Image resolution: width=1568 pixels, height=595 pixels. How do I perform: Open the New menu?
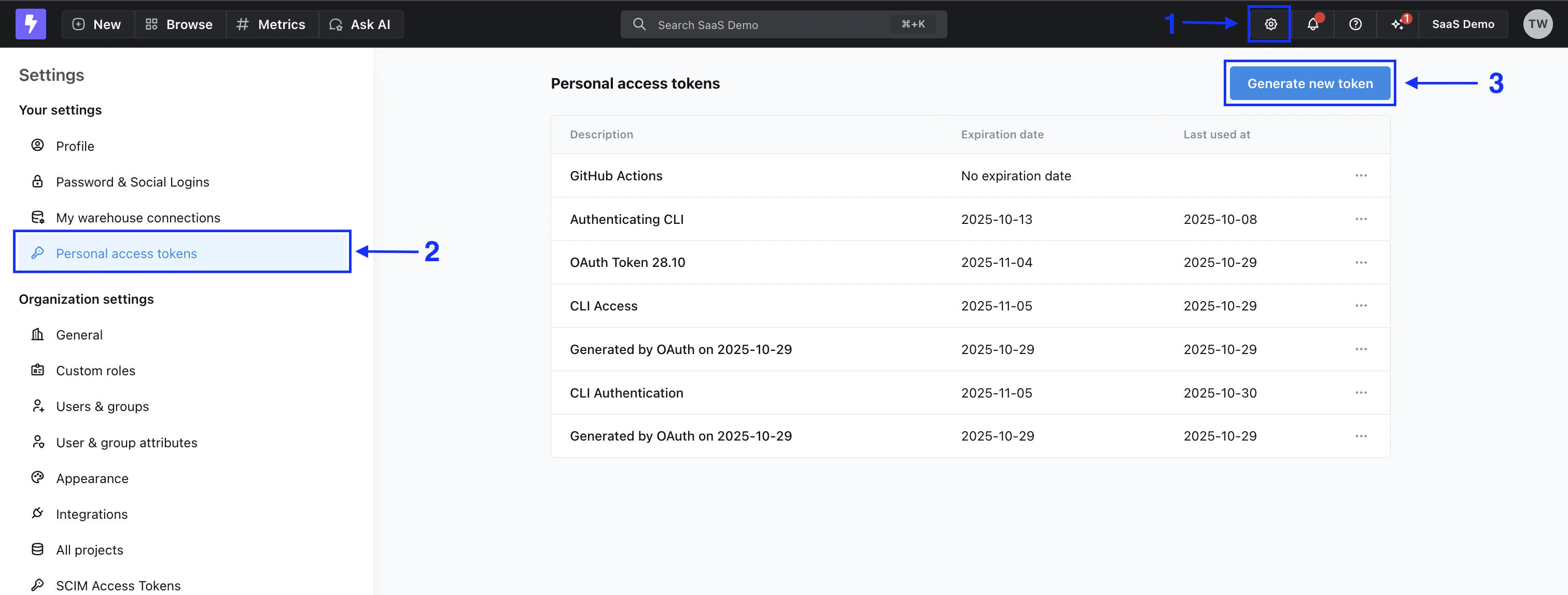pyautogui.click(x=97, y=24)
